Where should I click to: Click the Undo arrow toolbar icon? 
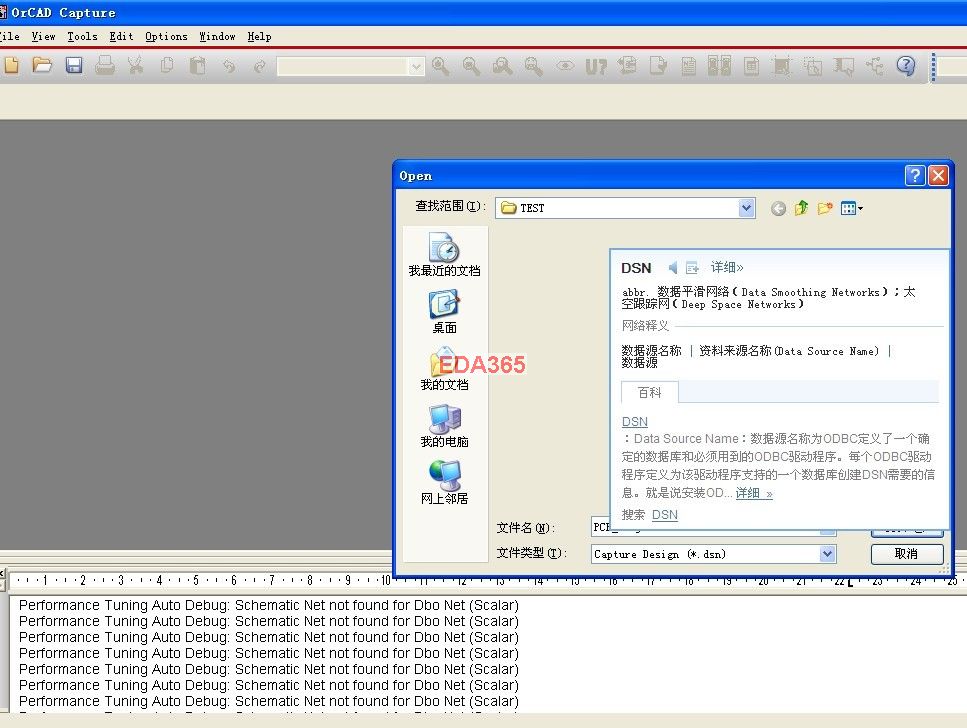pyautogui.click(x=229, y=65)
